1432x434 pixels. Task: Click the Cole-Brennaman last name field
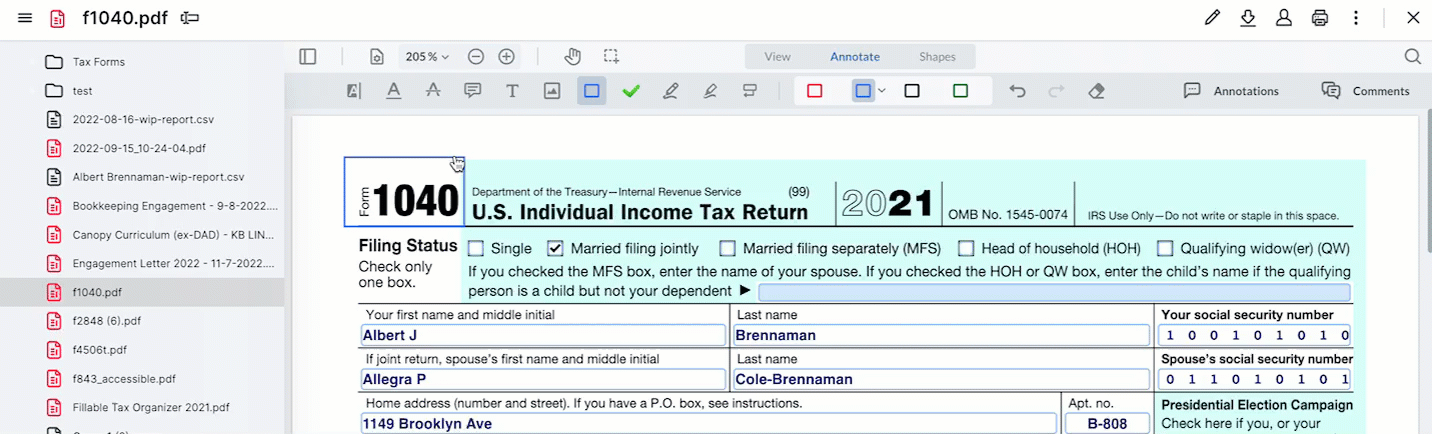click(941, 379)
